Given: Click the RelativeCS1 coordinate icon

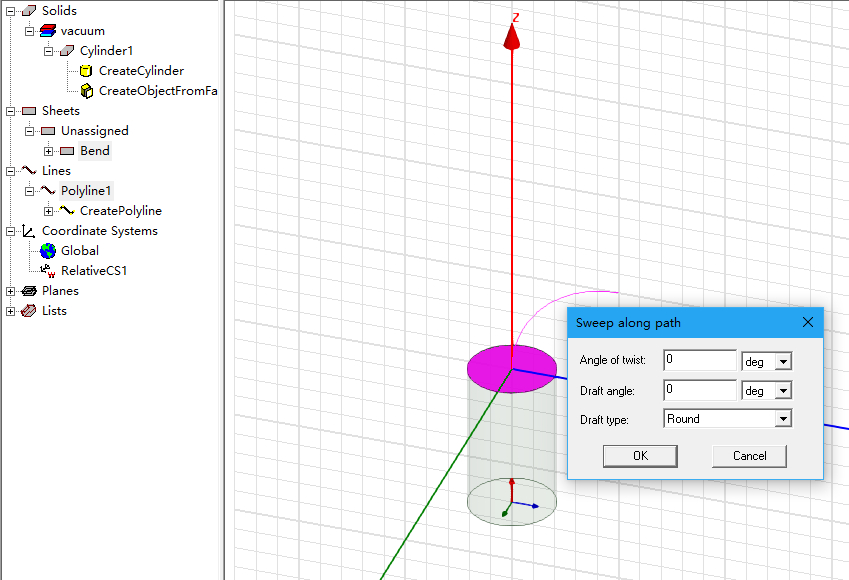Looking at the screenshot, I should point(48,271).
